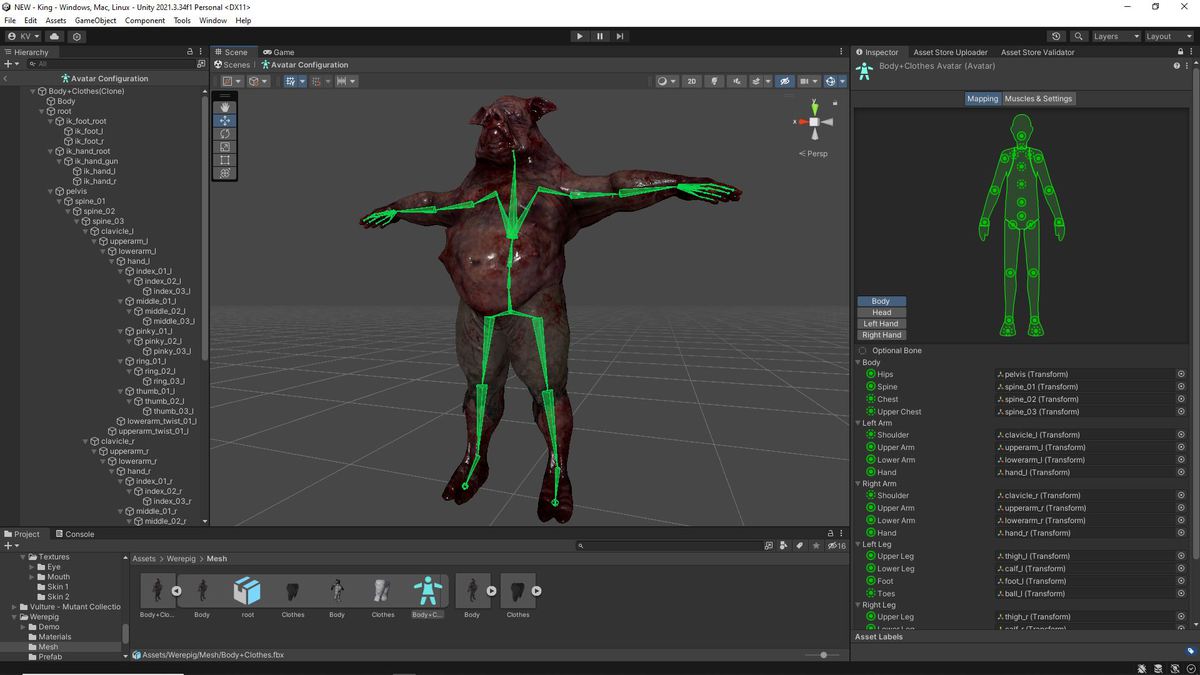Click the Head mapping button

pyautogui.click(x=881, y=312)
